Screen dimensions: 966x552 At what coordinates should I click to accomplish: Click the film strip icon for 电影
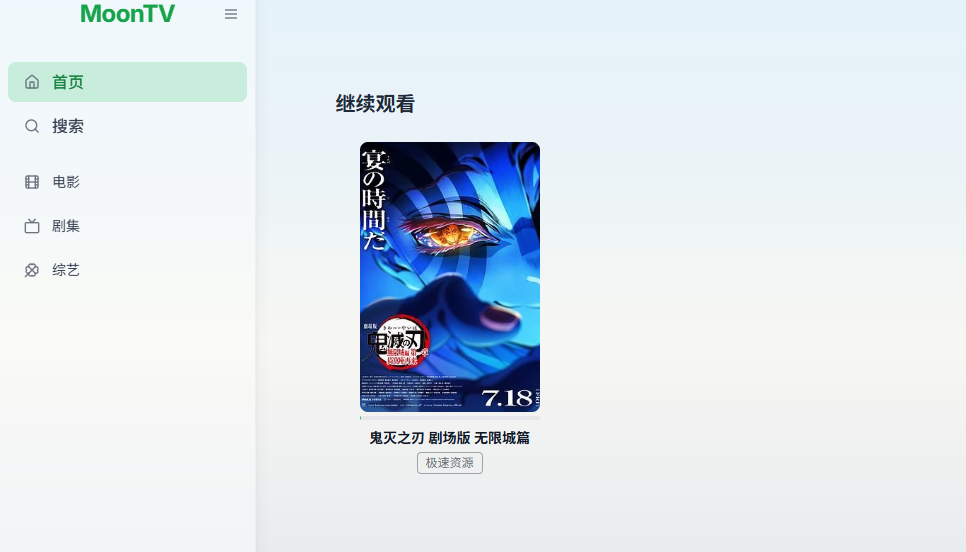(32, 182)
